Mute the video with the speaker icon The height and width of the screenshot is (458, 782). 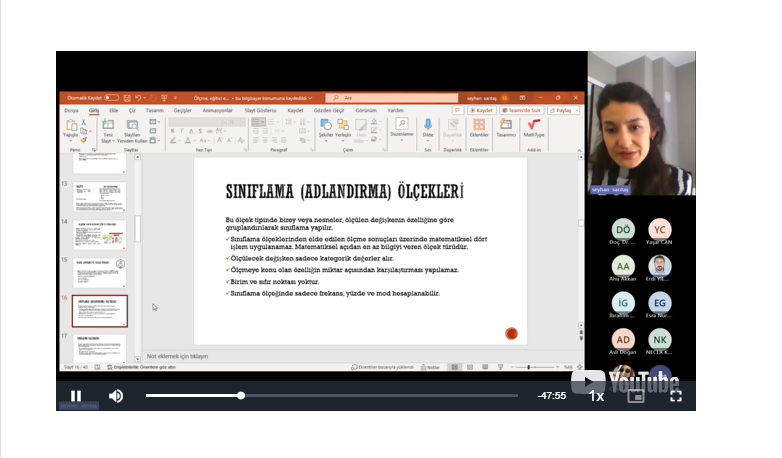[116, 396]
